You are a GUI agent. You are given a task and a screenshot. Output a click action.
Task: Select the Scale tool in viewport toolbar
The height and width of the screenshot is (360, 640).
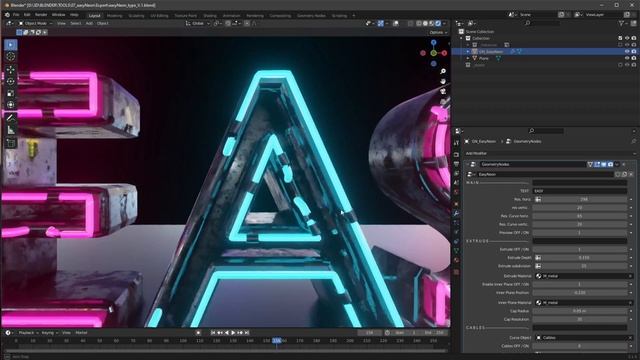pos(11,93)
